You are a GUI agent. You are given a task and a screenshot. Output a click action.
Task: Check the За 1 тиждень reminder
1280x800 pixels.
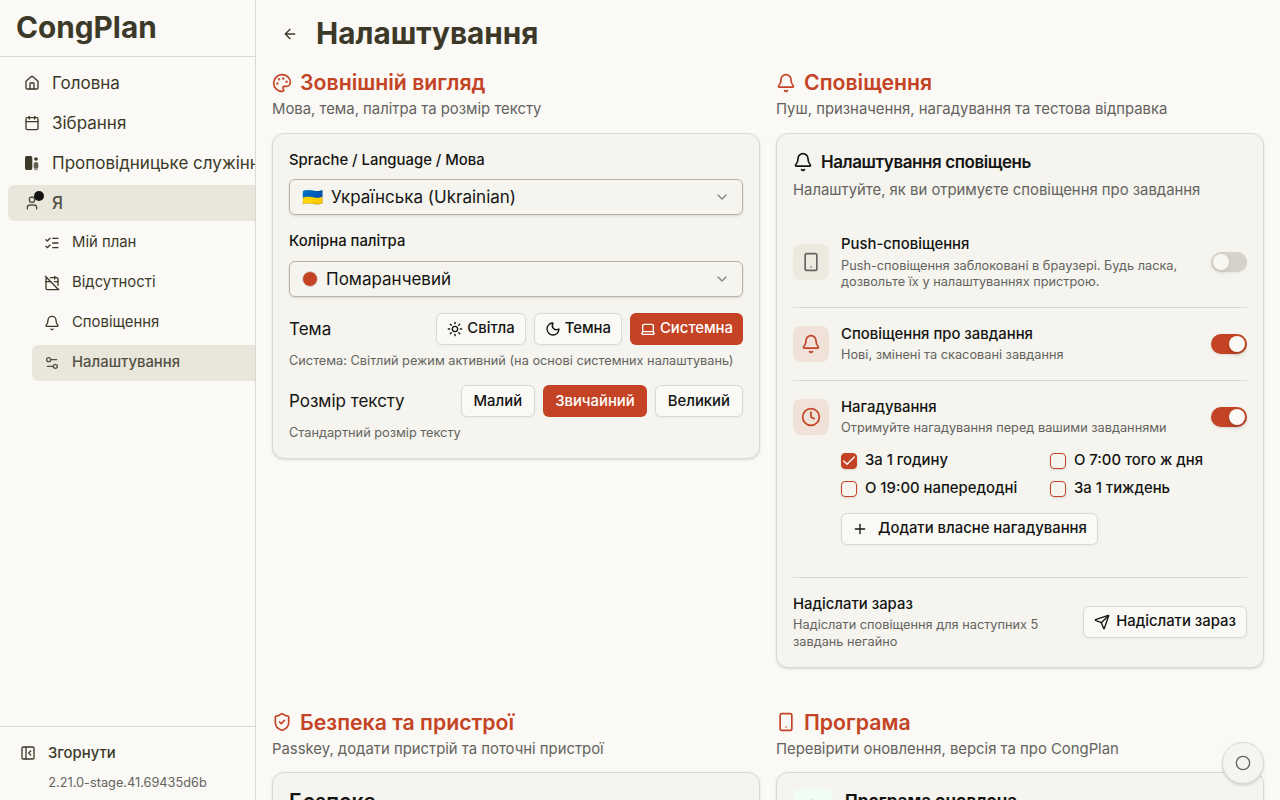(1058, 489)
